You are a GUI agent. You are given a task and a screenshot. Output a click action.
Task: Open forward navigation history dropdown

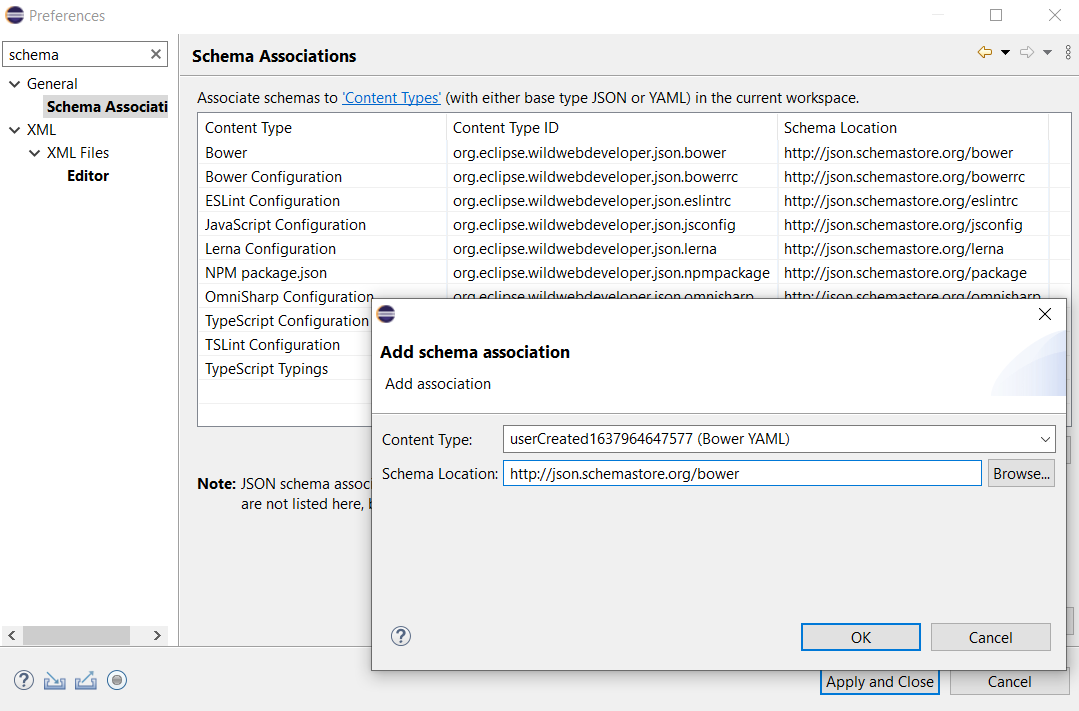click(x=1047, y=52)
